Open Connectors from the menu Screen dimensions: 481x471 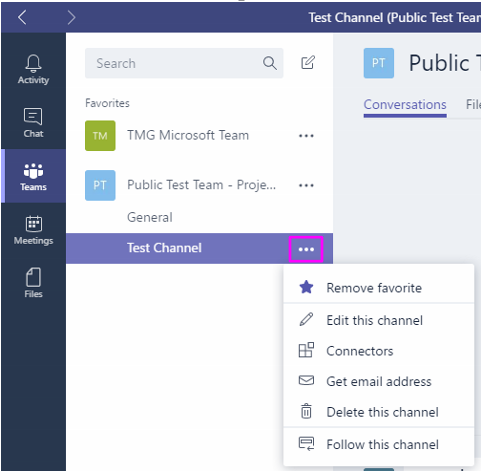pos(379,351)
